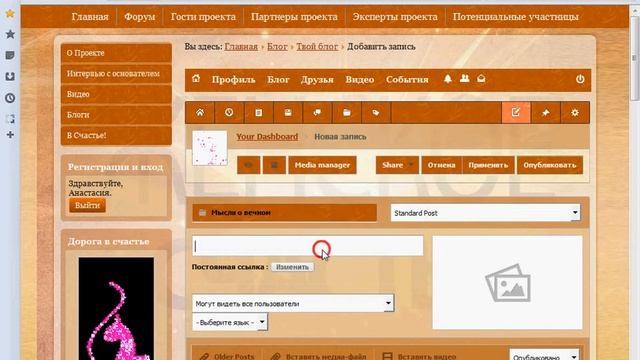The image size is (640, 360).
Task: Open the blog settings gear icon
Action: 575,113
